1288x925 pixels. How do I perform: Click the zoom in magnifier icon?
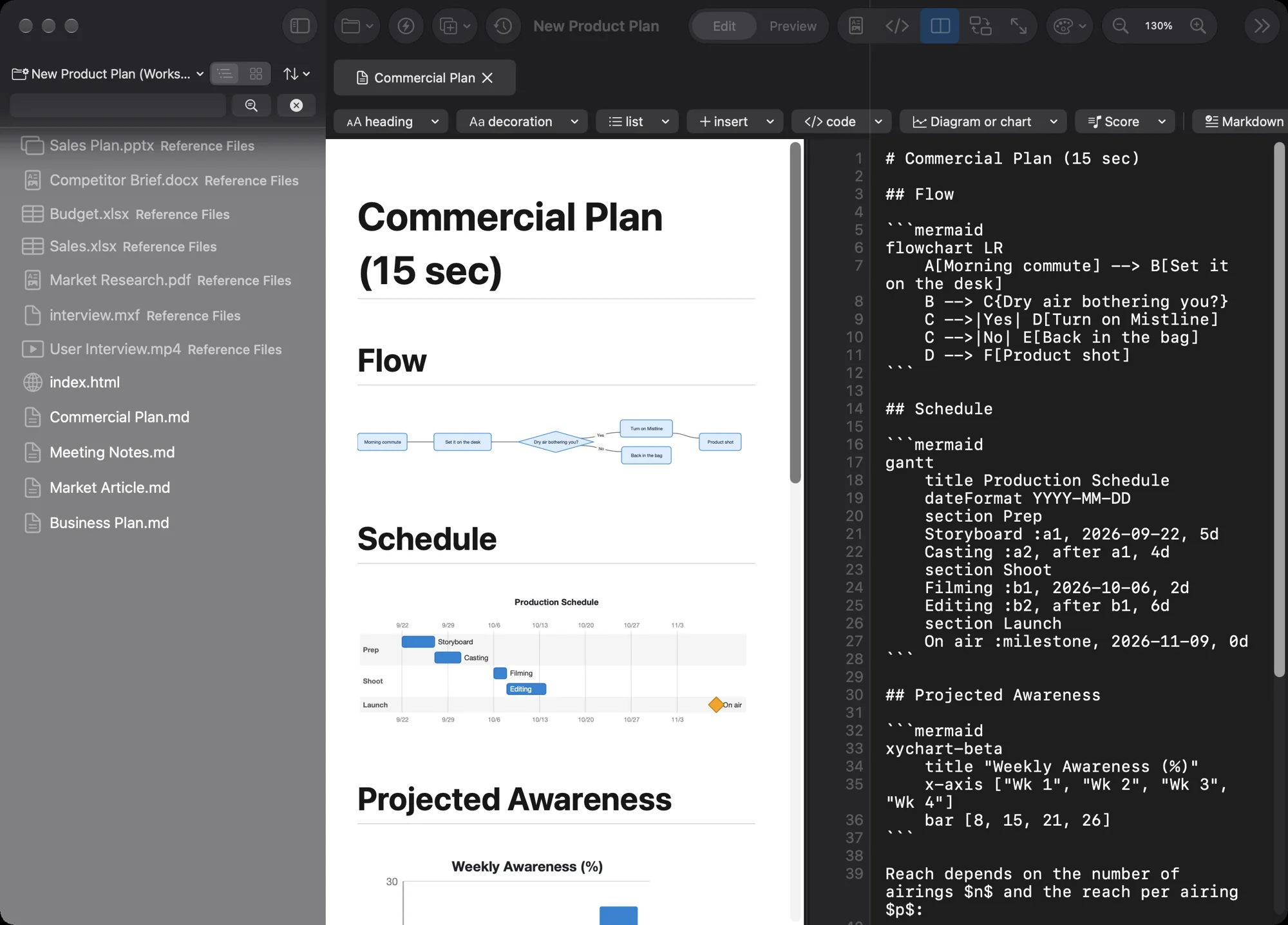[x=1198, y=26]
